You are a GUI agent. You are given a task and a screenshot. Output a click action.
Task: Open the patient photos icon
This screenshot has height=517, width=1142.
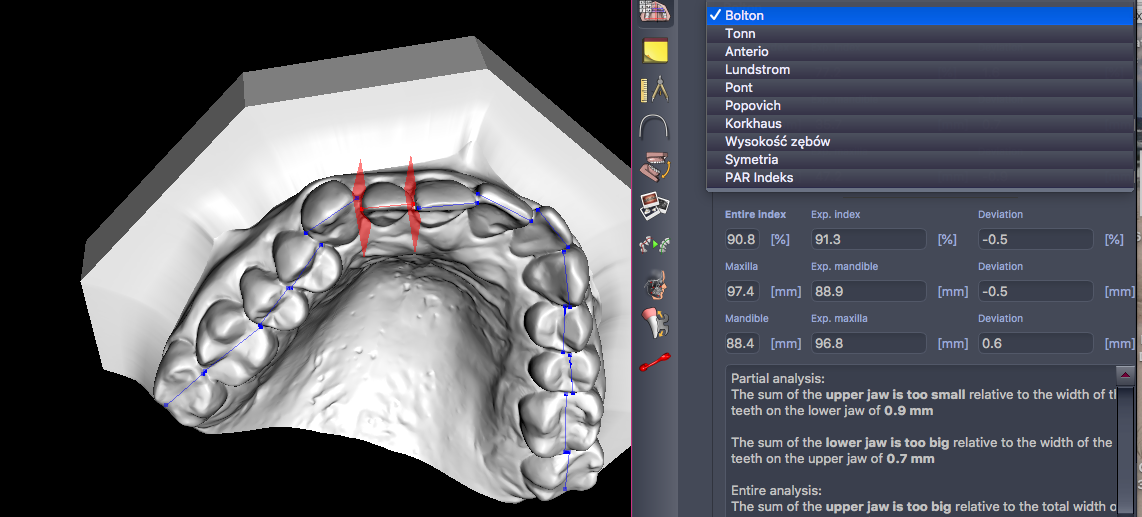[x=655, y=204]
